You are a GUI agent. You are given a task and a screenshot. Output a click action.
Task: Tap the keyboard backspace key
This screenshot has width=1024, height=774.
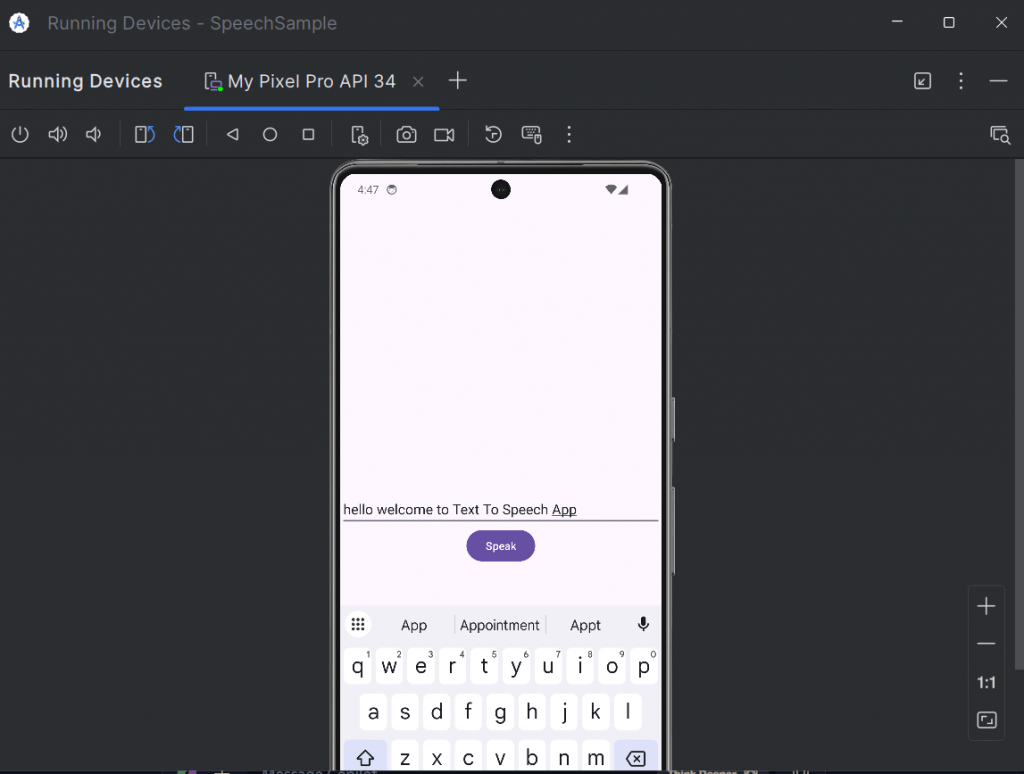pos(636,758)
